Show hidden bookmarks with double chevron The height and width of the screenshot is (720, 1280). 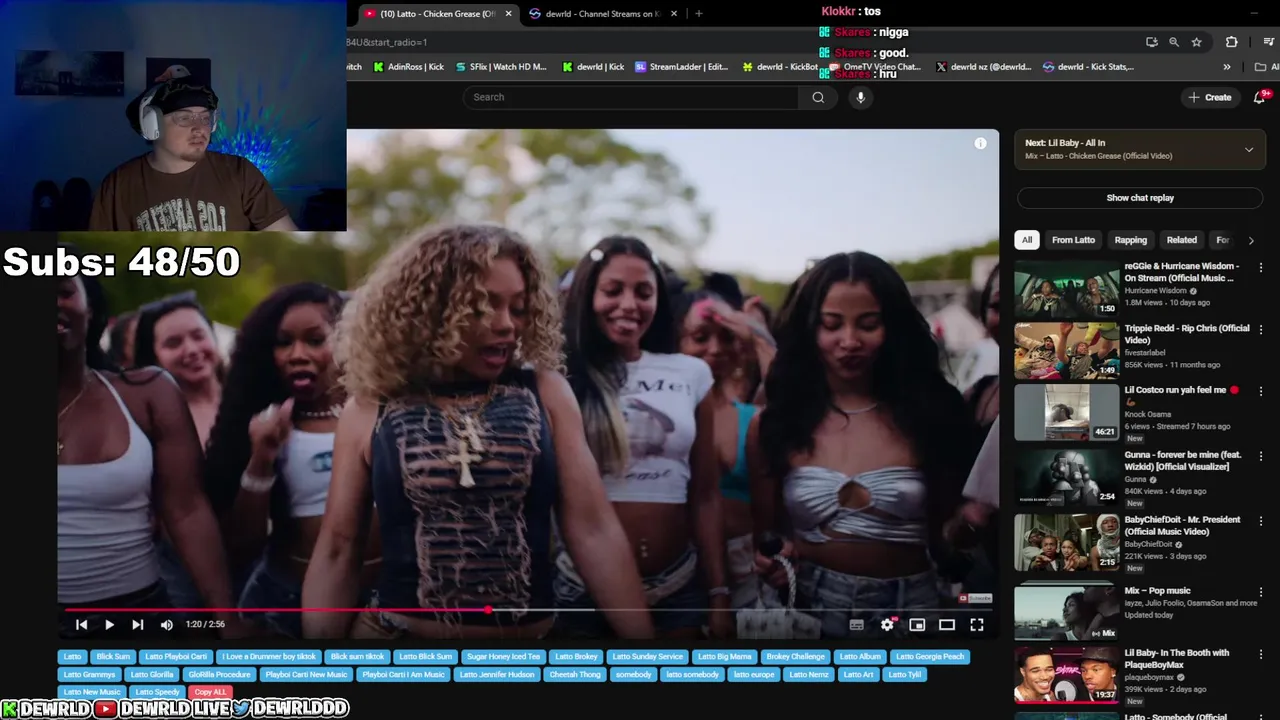[x=1227, y=67]
